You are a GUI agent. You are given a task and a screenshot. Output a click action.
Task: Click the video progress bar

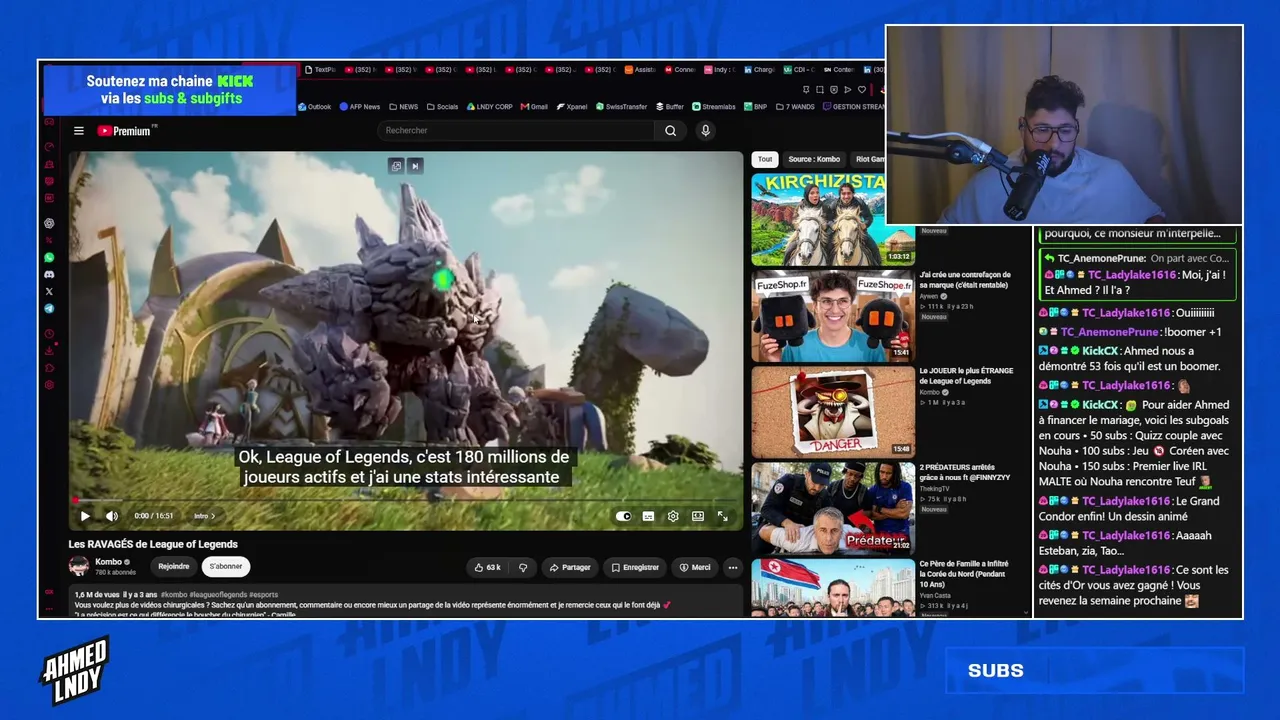click(x=406, y=499)
